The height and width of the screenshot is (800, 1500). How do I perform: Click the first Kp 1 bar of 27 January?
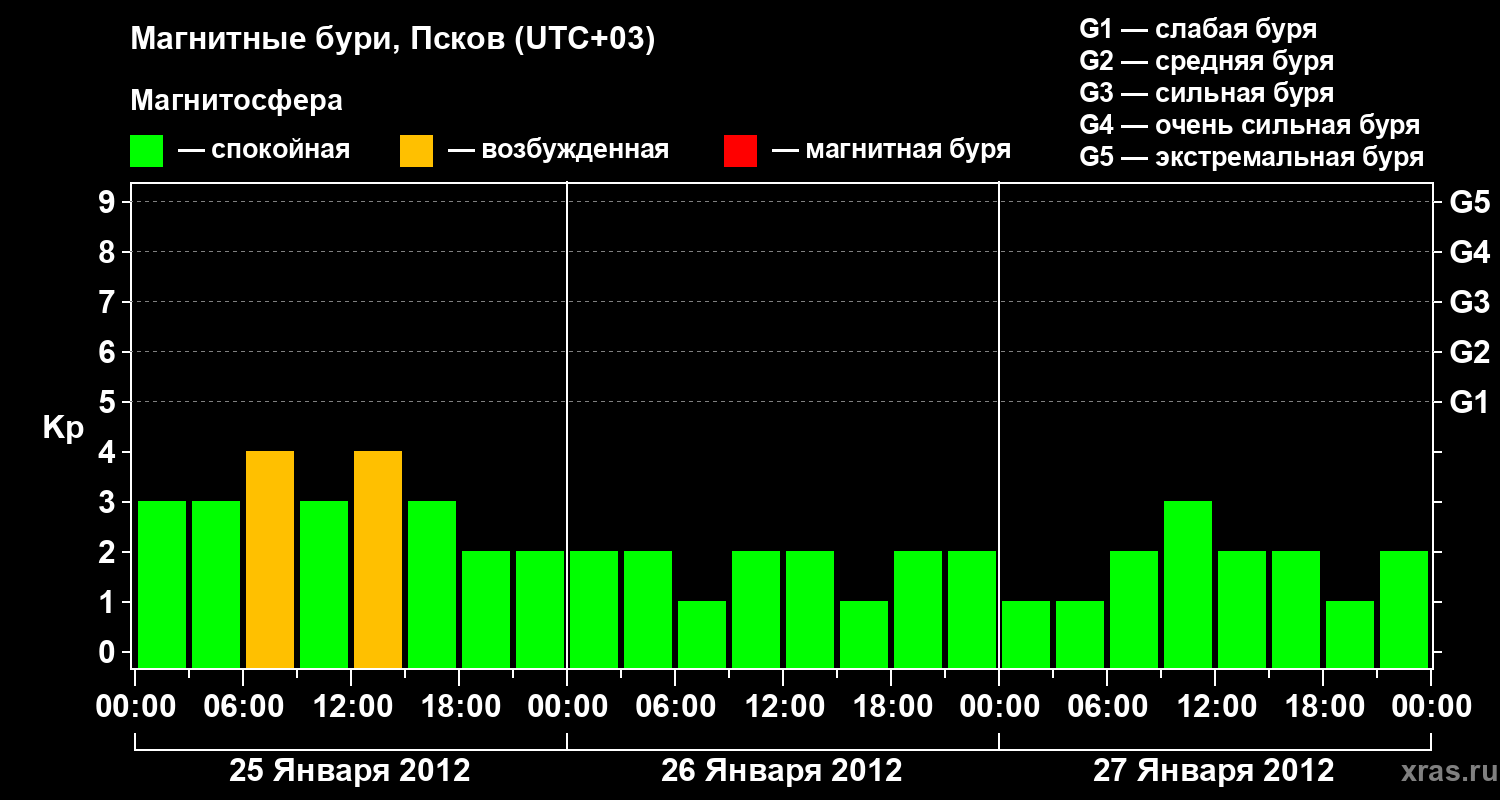click(x=1026, y=634)
